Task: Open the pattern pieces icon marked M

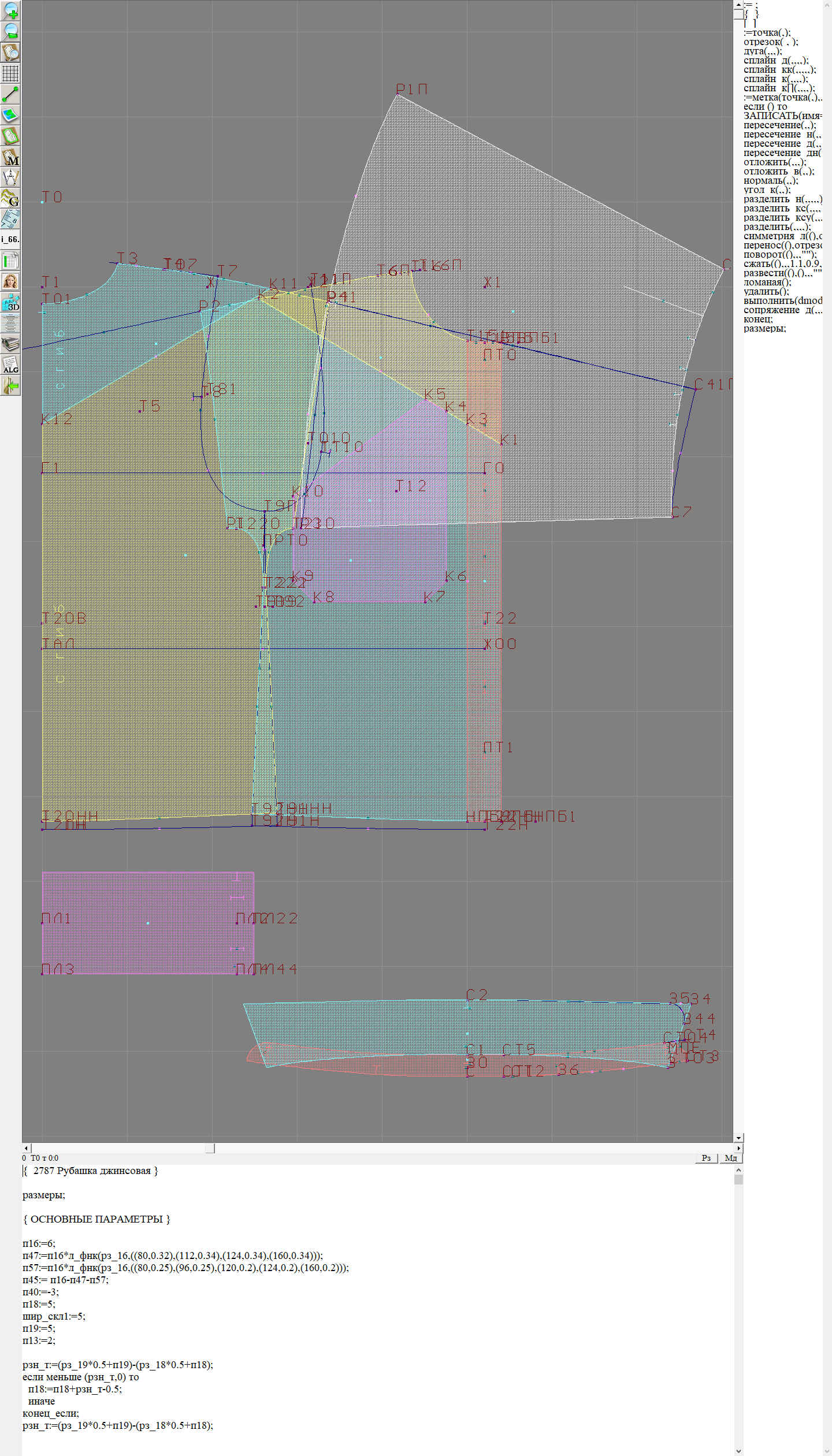Action: point(10,157)
